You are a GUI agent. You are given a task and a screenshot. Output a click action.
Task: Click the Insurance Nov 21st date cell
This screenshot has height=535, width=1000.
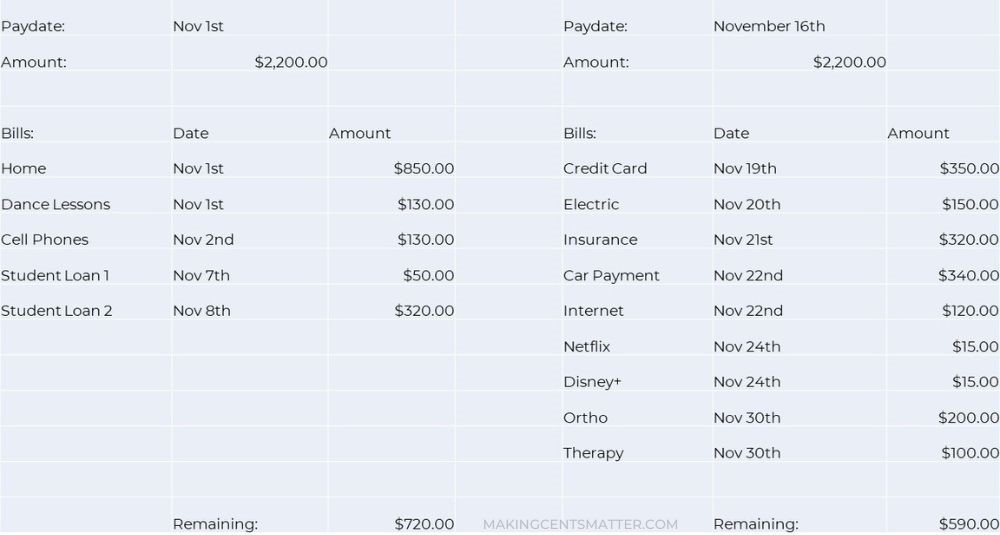(x=798, y=240)
